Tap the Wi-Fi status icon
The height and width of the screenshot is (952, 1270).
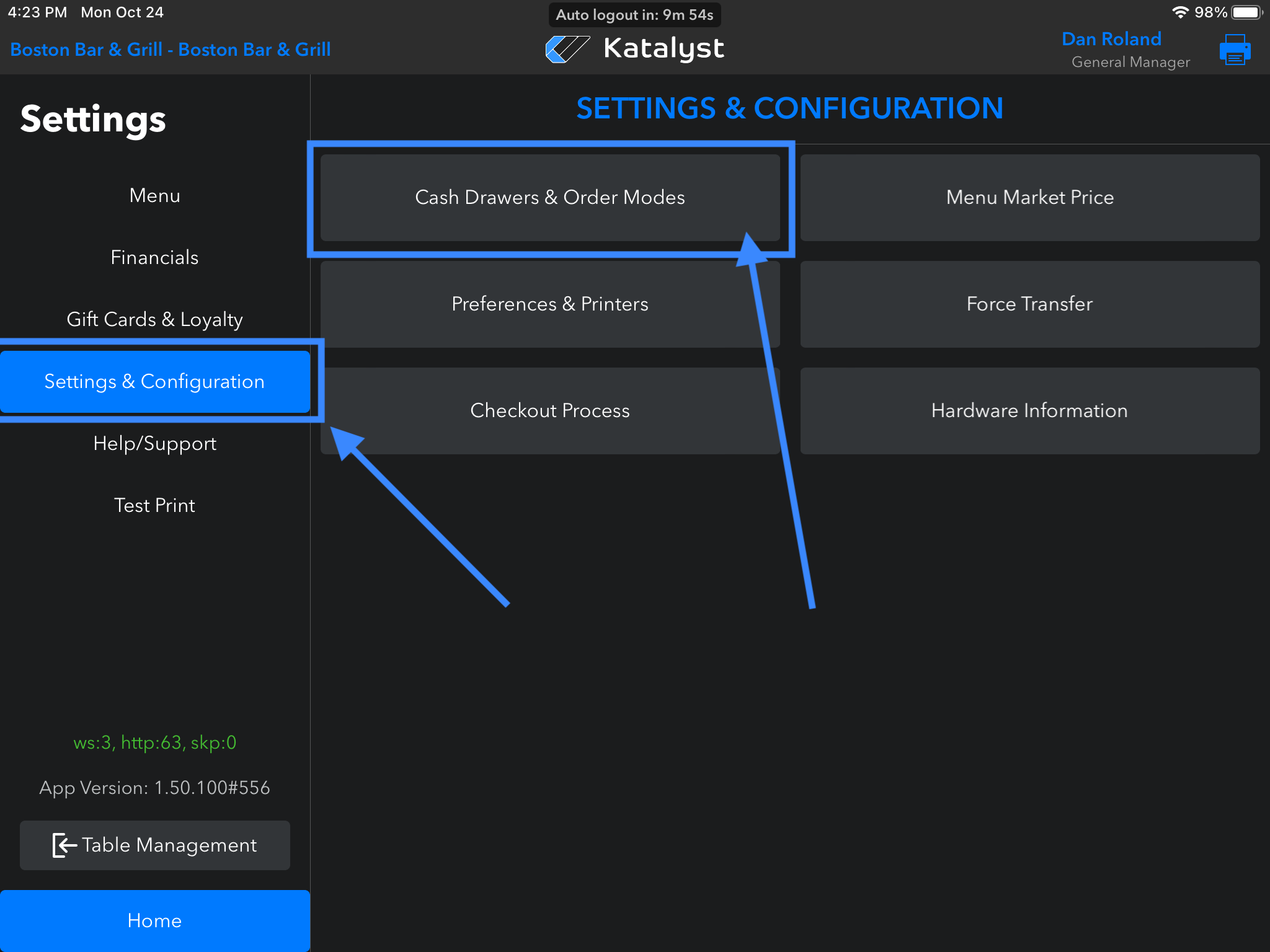coord(1180,12)
